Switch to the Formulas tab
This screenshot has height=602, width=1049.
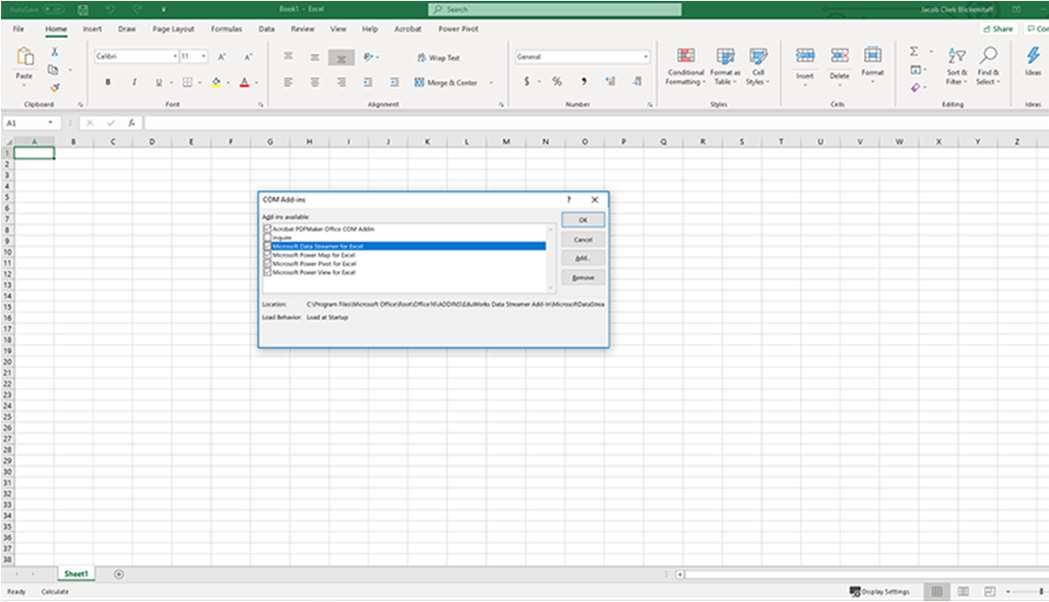(226, 29)
